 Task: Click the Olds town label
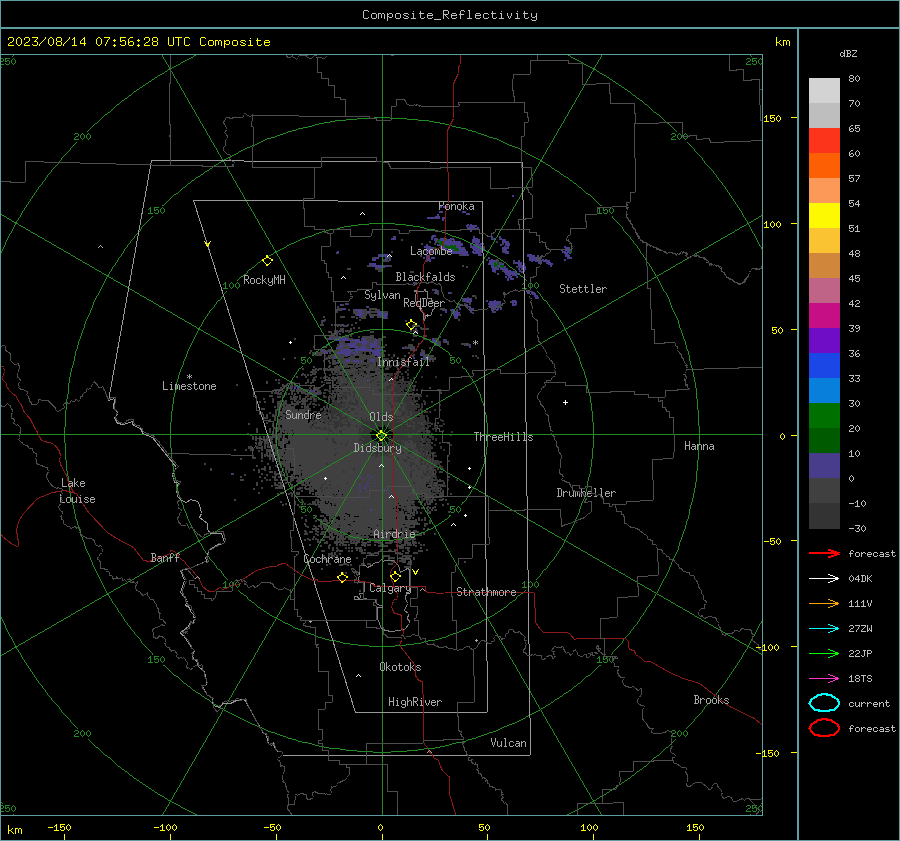381,417
